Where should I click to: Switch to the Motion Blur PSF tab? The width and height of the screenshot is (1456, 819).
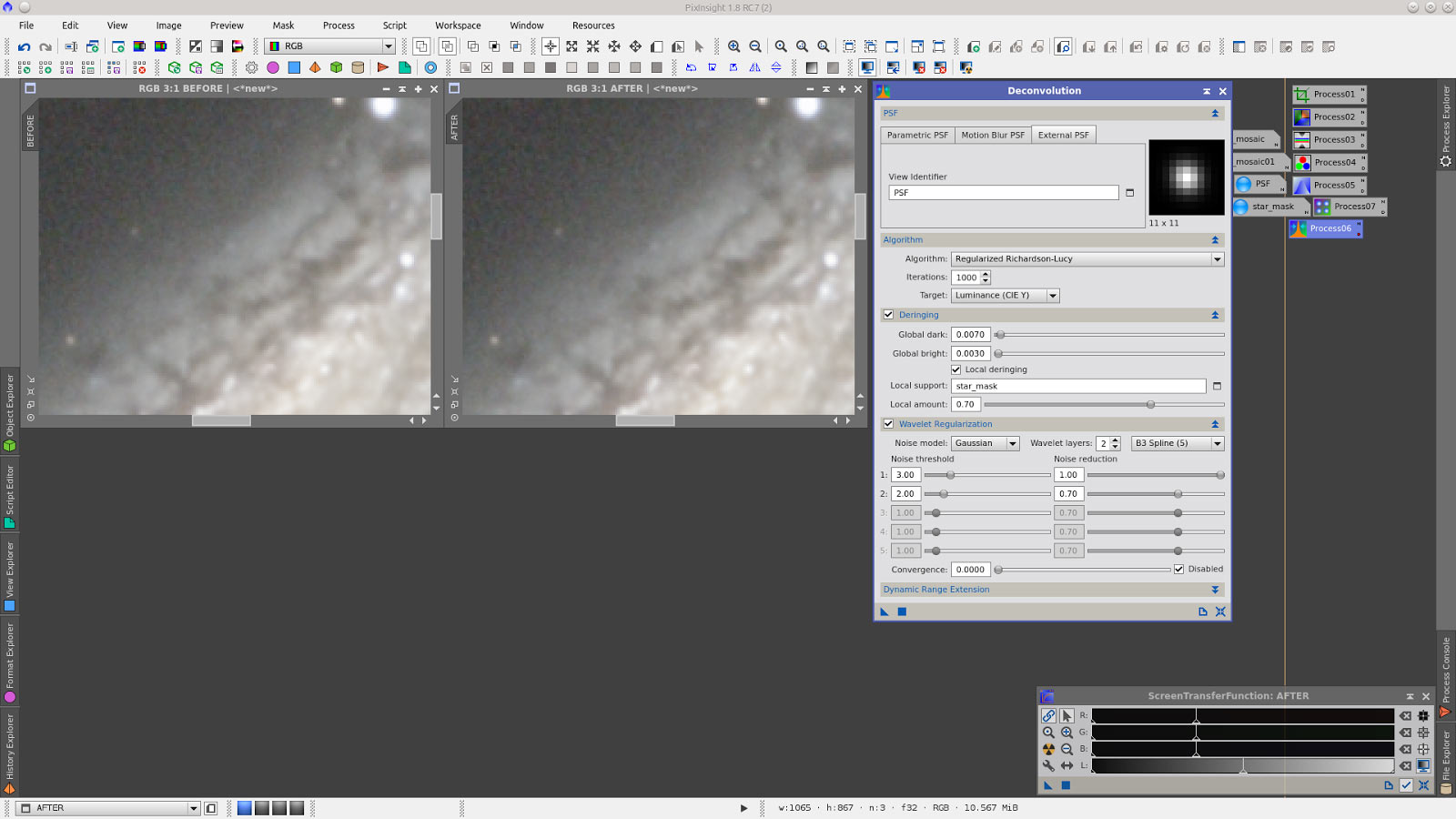click(x=992, y=135)
